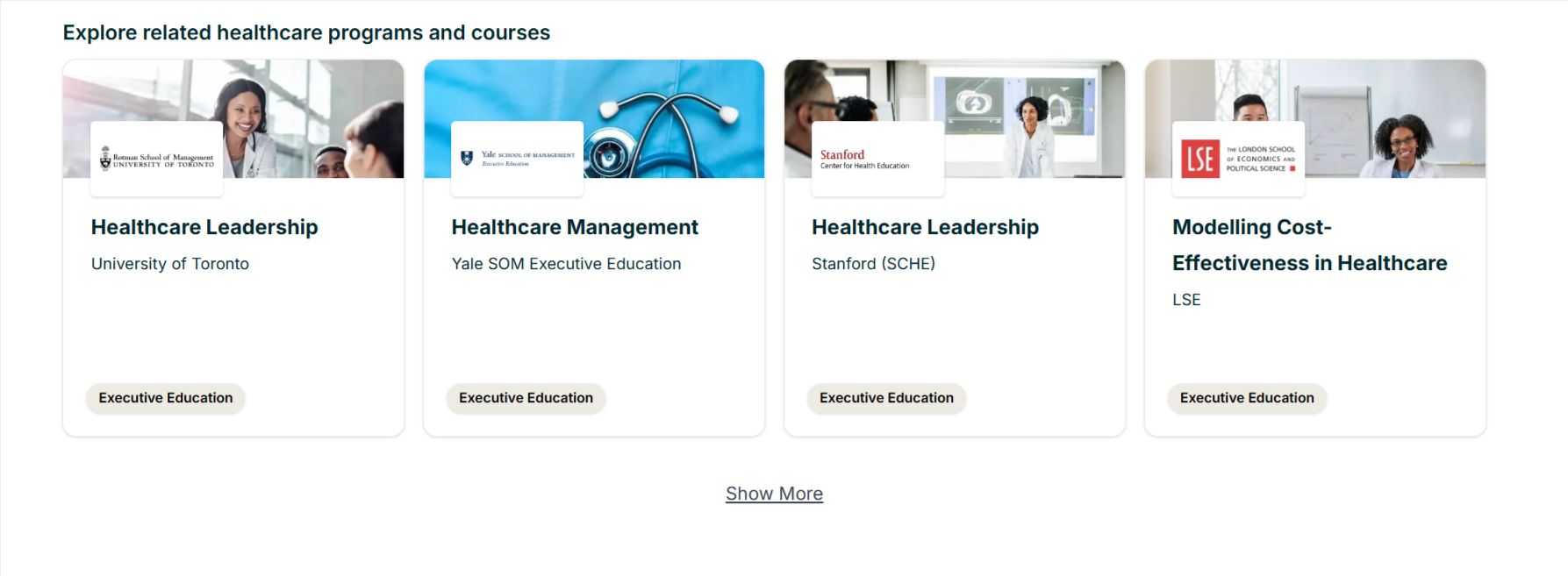
Task: Click Show More link
Action: [774, 494]
